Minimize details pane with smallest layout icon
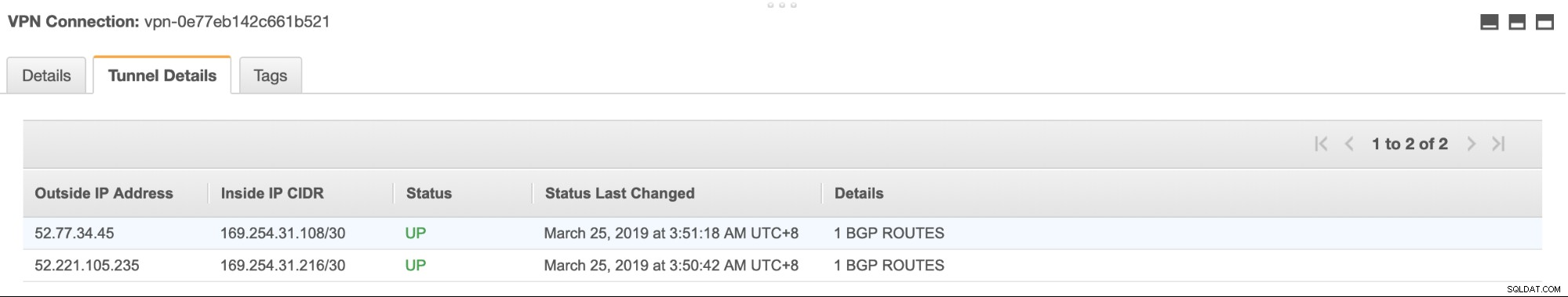This screenshot has width=1568, height=297. point(1489,22)
